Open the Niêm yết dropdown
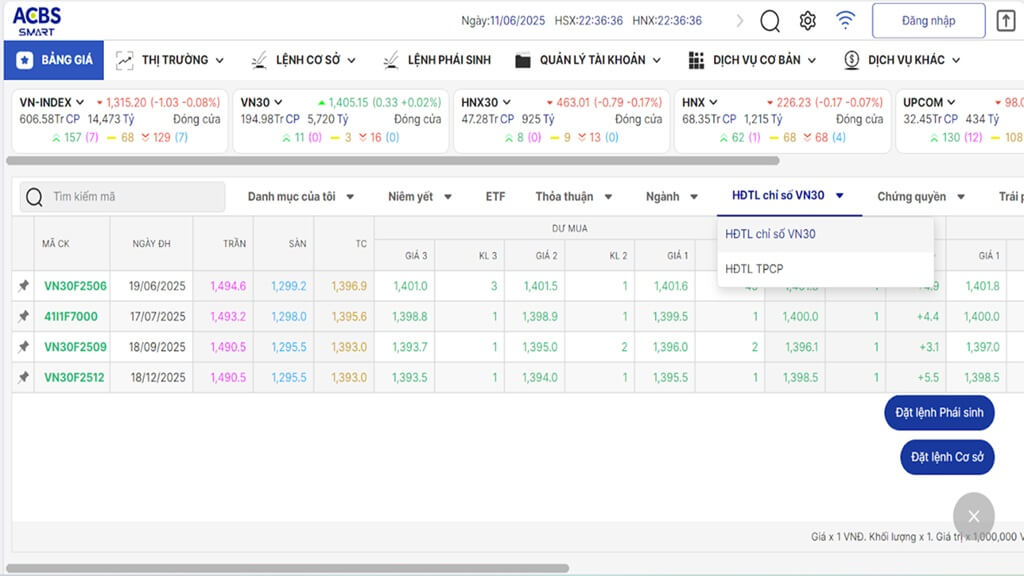Screen dimensions: 1024x576 click(420, 197)
